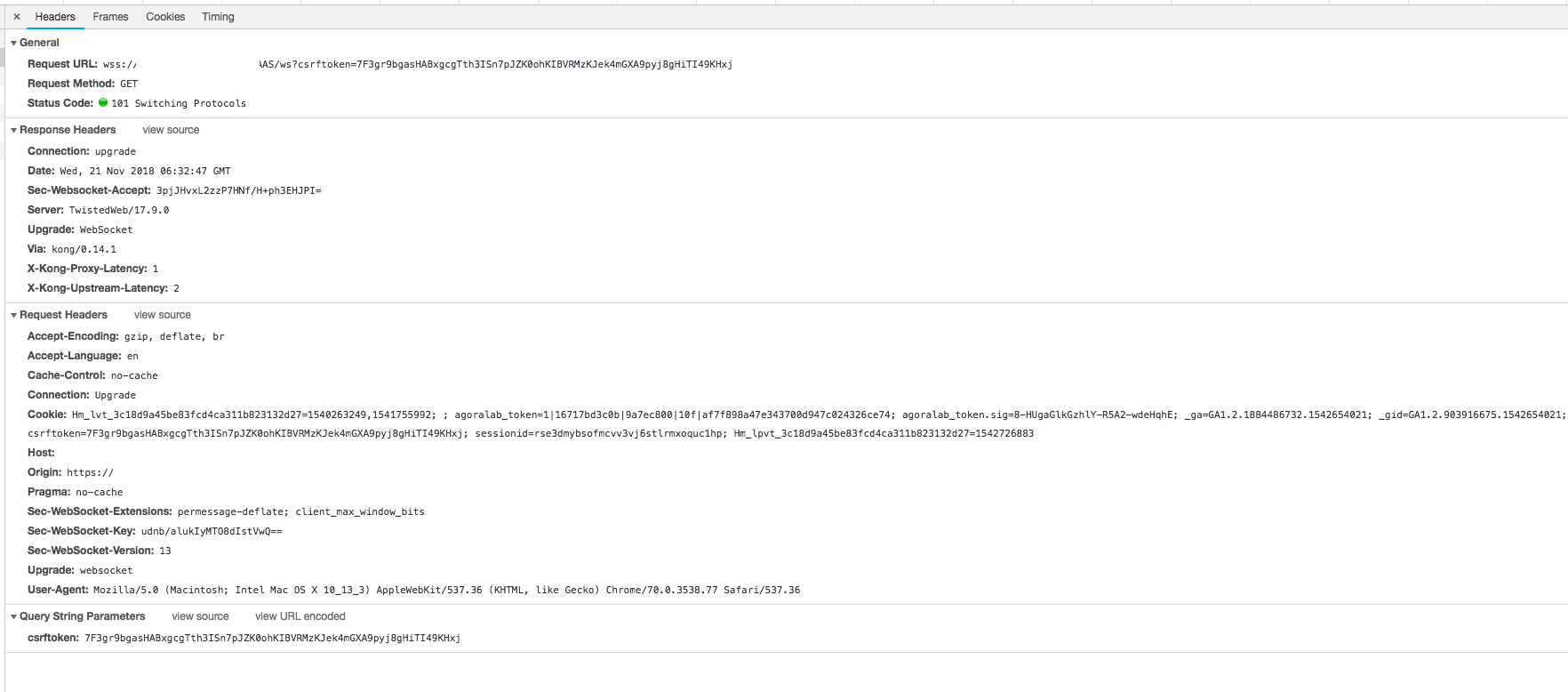The width and height of the screenshot is (1568, 692).
Task: Click the Sec-Websocket-Accept header value
Action: (x=238, y=190)
